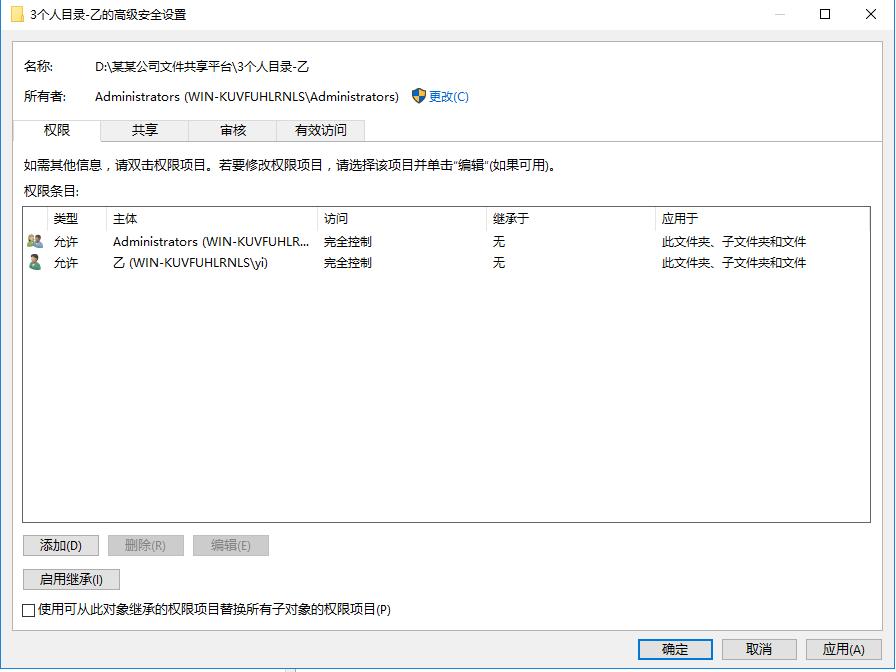The width and height of the screenshot is (896, 672).
Task: Click the 启用继承(I) button
Action: point(70,579)
